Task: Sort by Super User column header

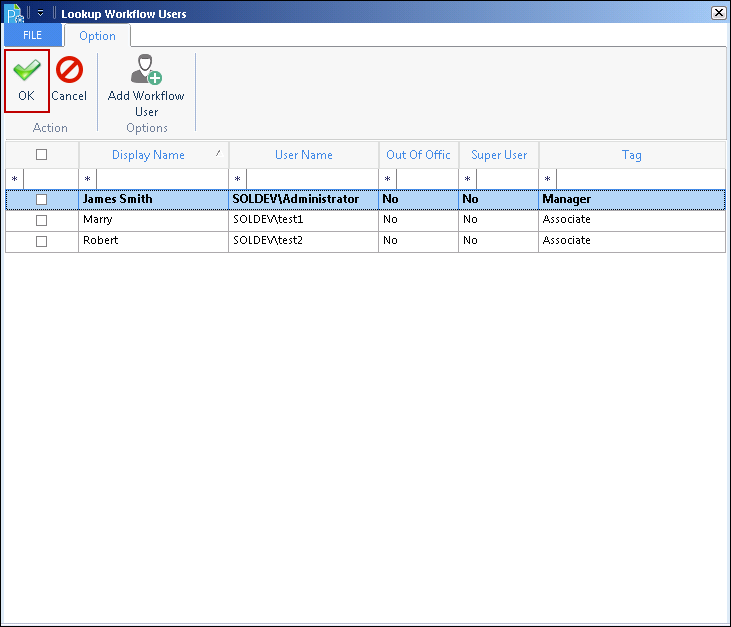Action: pos(499,155)
